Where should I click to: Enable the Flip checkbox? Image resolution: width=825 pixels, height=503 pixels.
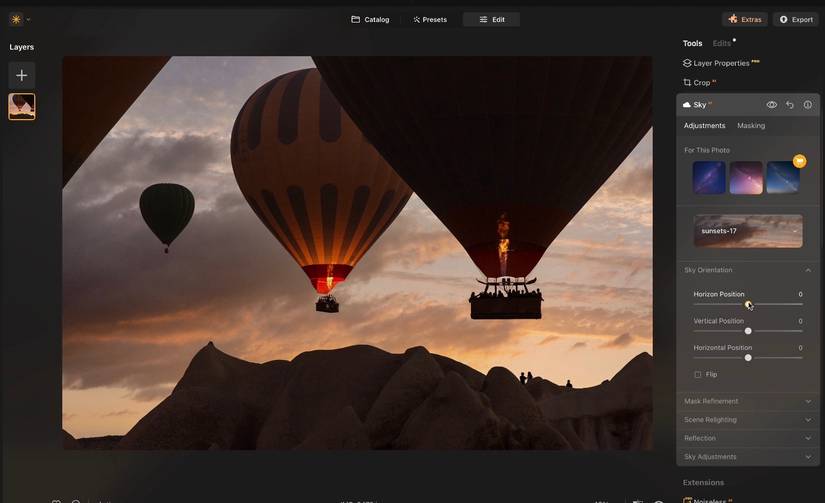pyautogui.click(x=698, y=375)
